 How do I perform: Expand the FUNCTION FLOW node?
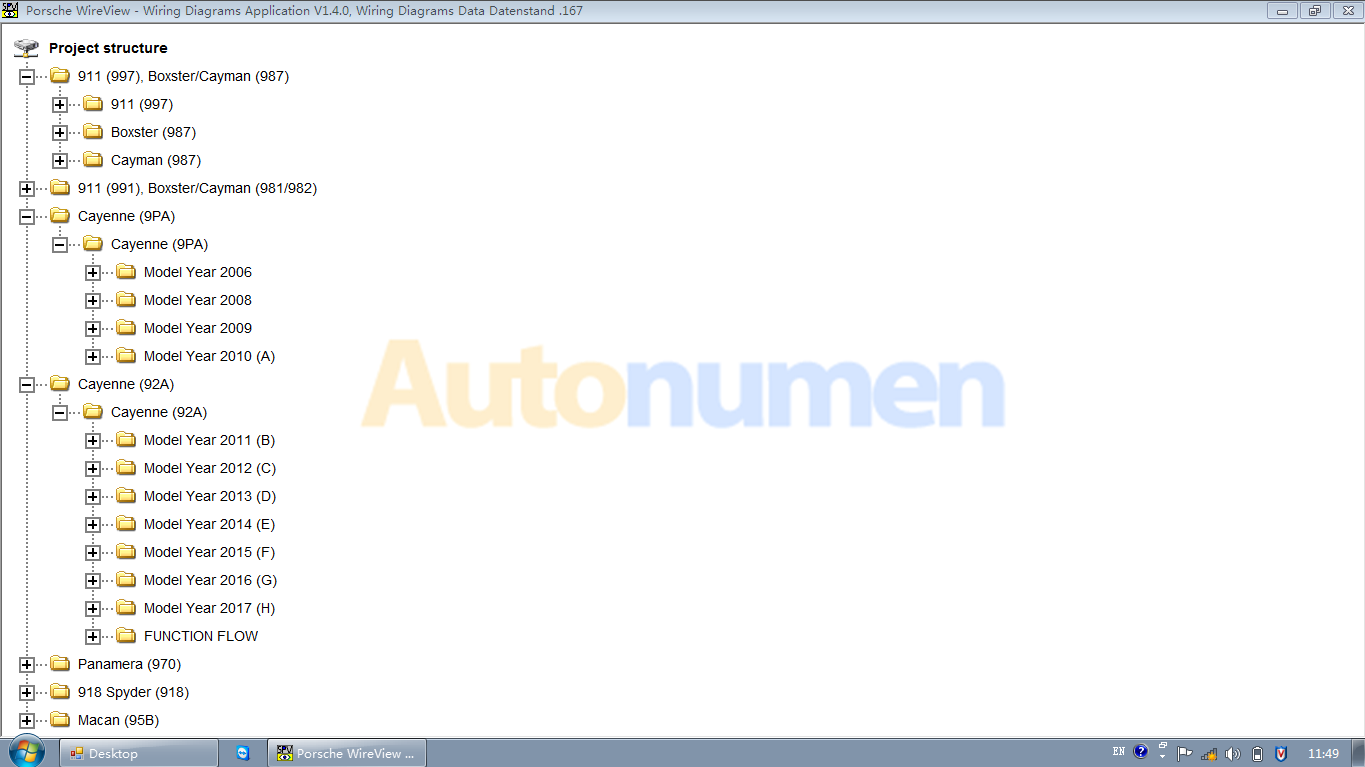pos(93,636)
